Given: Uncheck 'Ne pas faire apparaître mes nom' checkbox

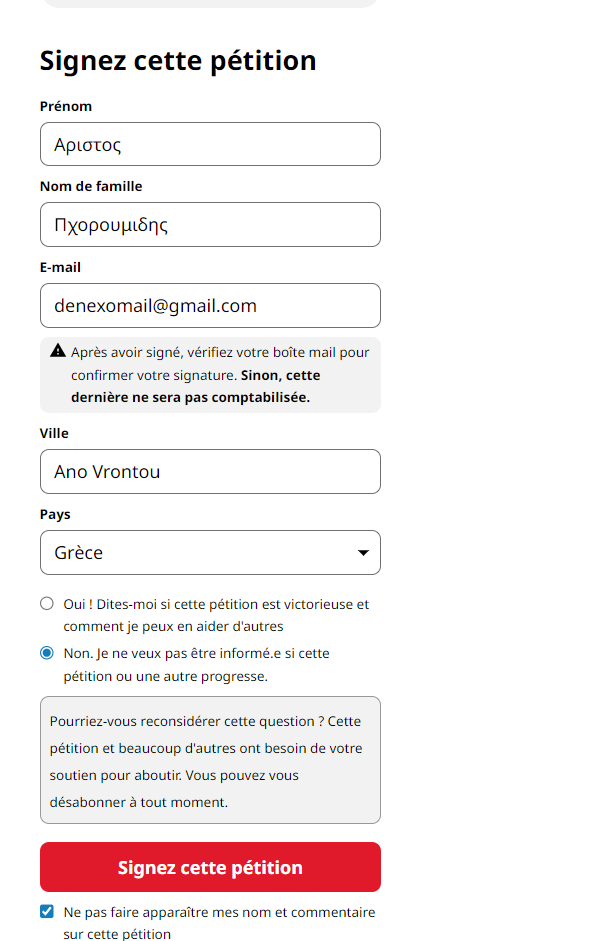Looking at the screenshot, I should 47,912.
